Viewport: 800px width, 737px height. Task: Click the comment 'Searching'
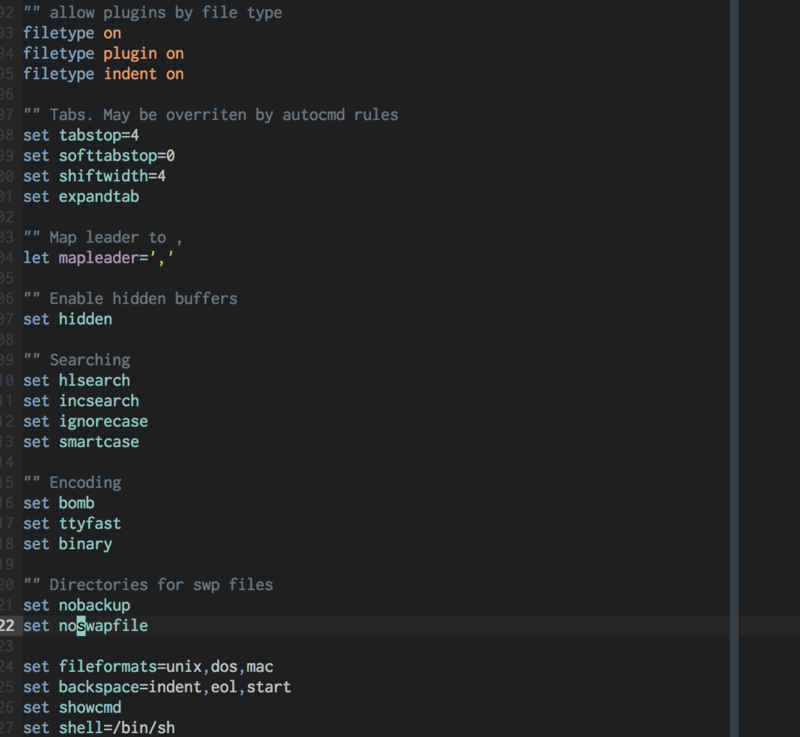pyautogui.click(x=77, y=360)
